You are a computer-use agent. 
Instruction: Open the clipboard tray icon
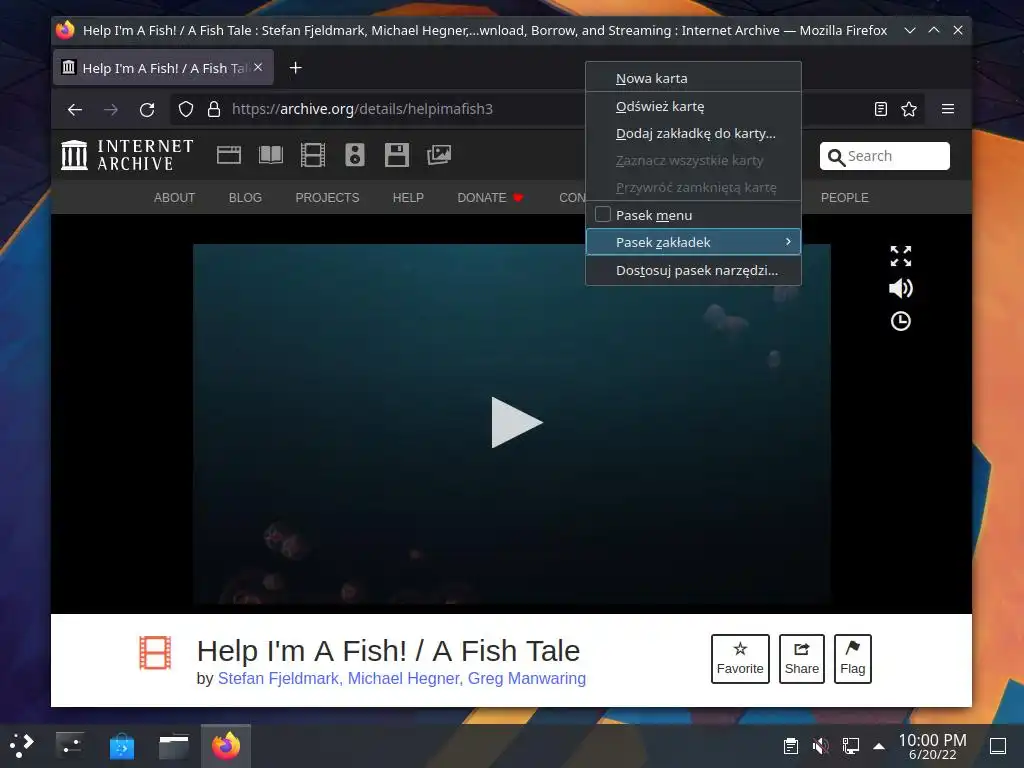click(791, 746)
